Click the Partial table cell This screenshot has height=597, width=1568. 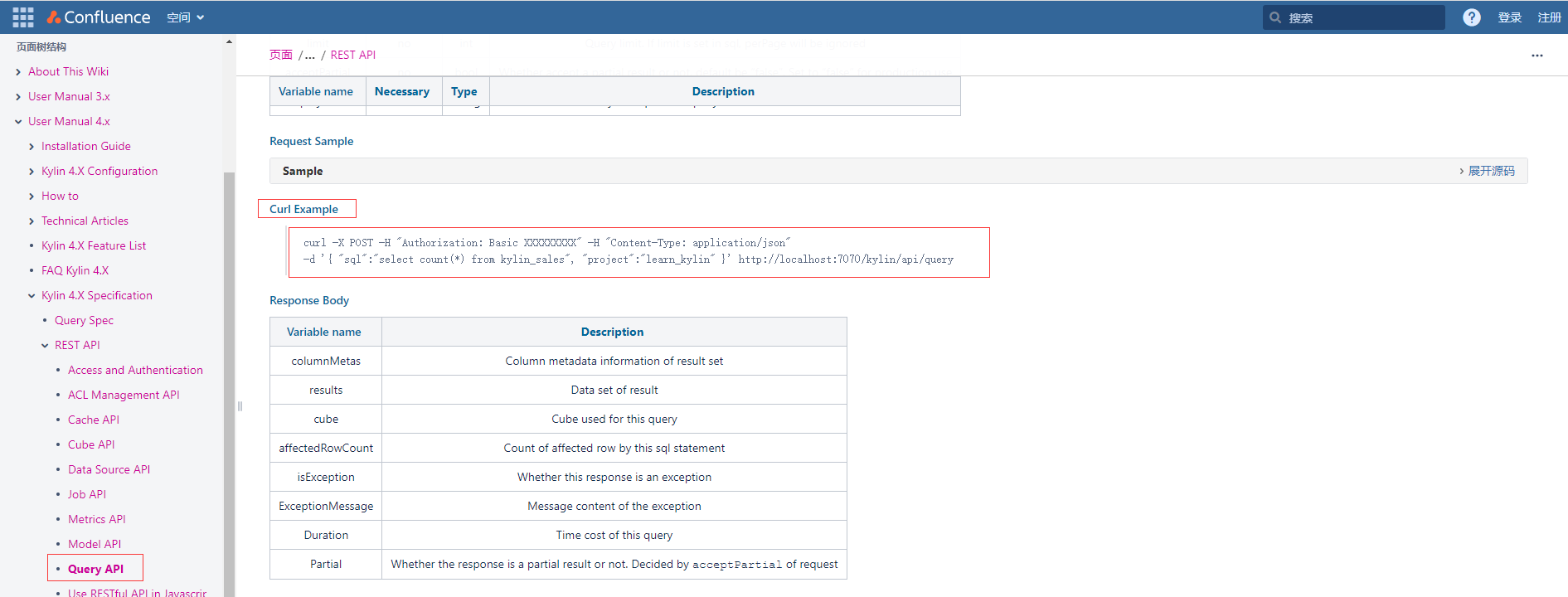tap(326, 564)
